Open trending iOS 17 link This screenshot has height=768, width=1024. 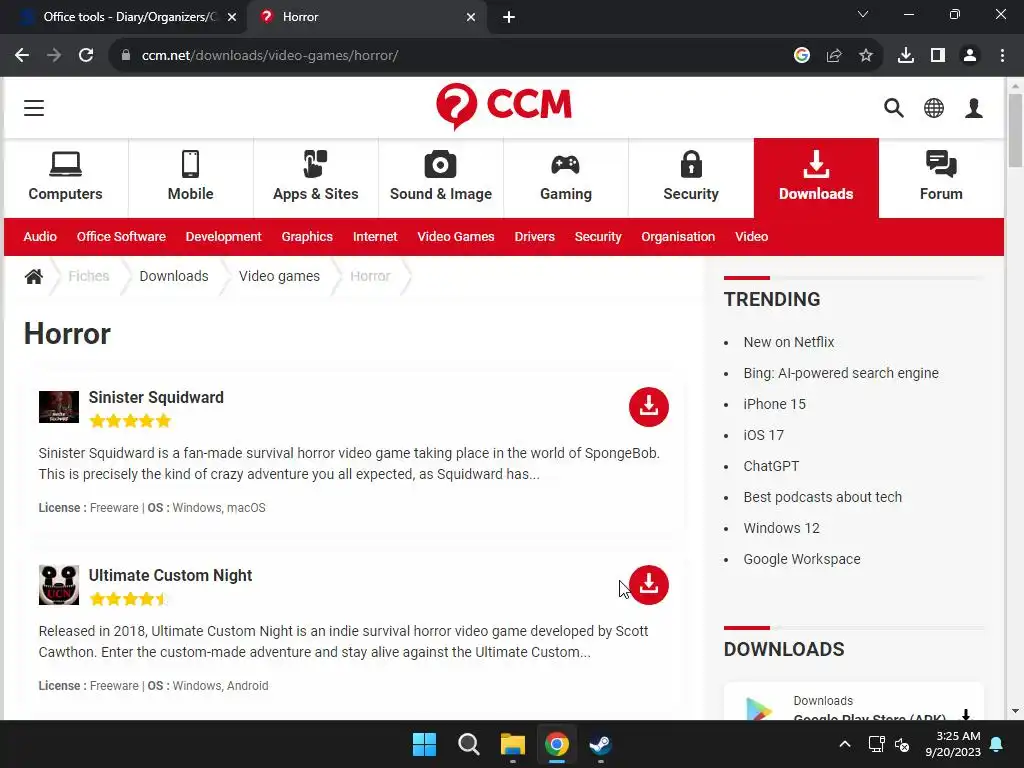click(763, 435)
